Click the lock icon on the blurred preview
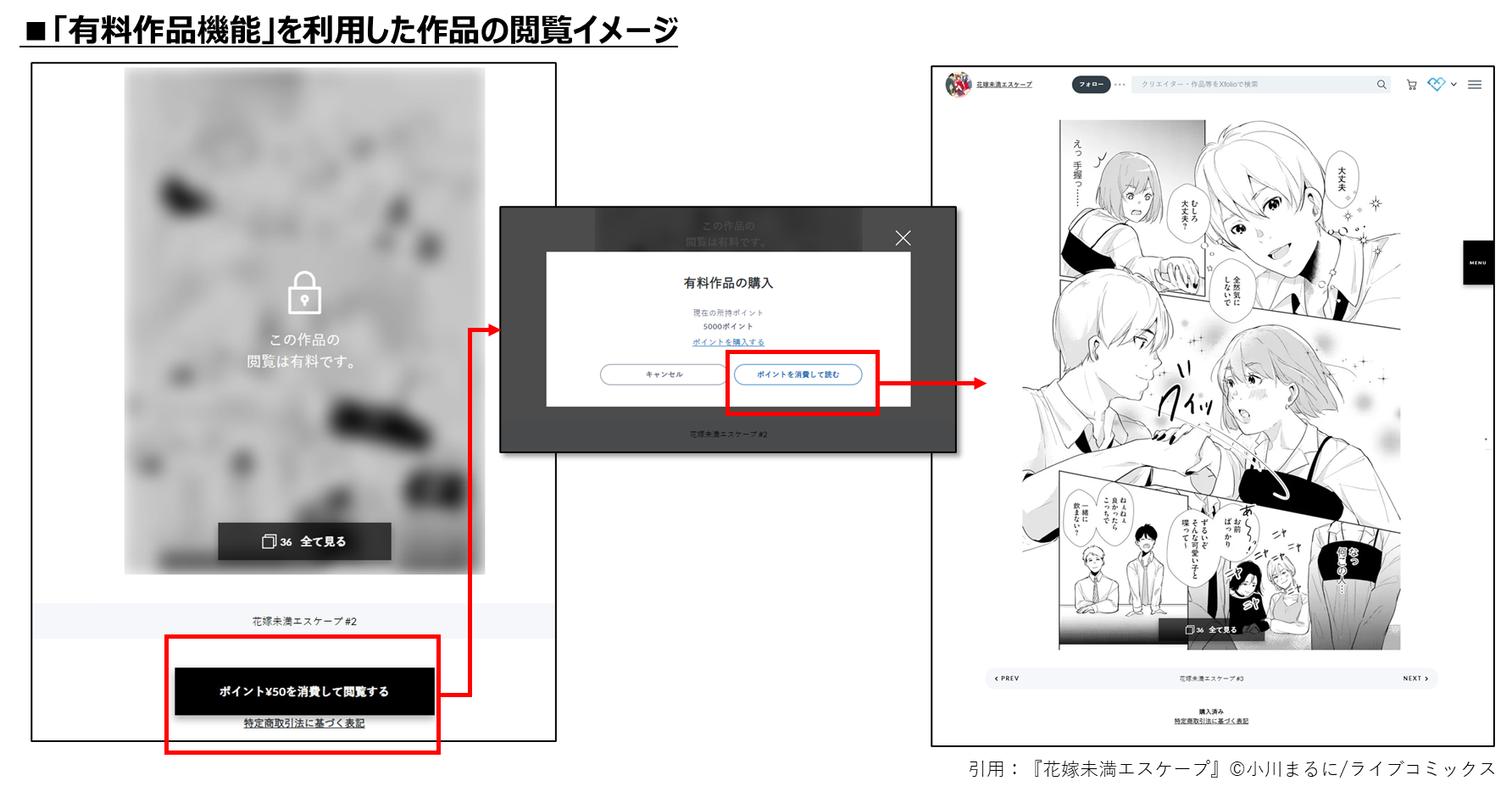This screenshot has height=792, width=1512. [x=304, y=292]
